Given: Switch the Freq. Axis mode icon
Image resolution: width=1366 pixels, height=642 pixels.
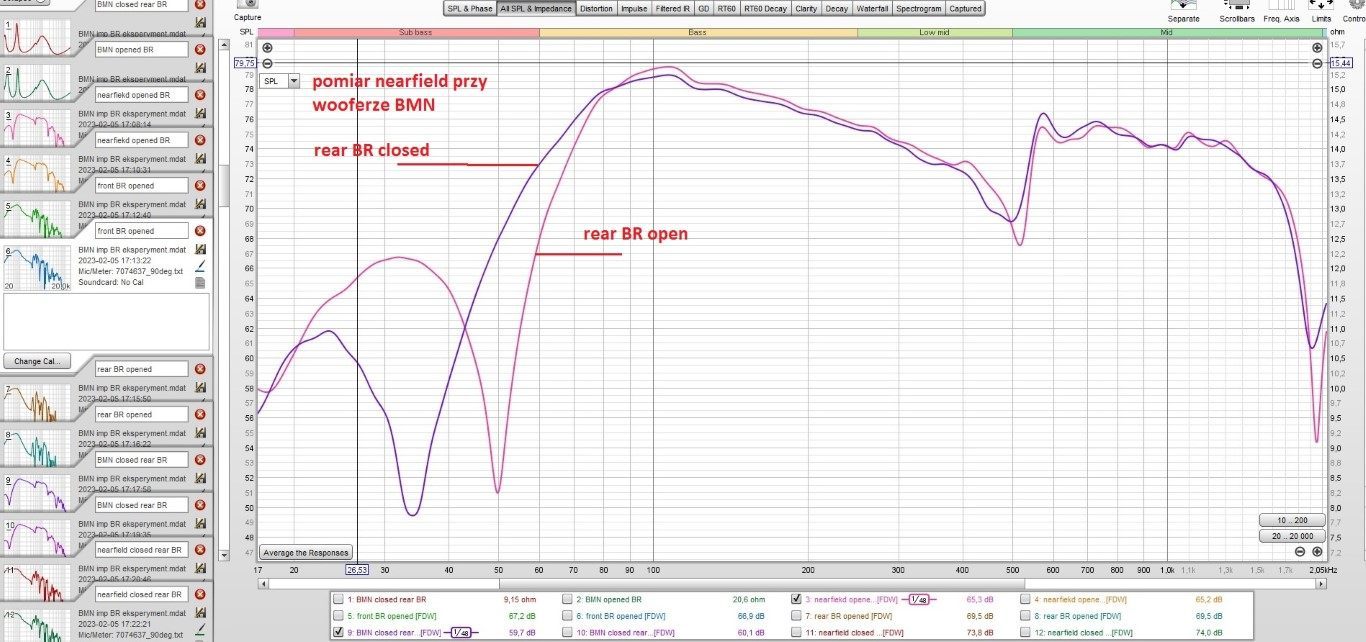Looking at the screenshot, I should point(1281,11).
